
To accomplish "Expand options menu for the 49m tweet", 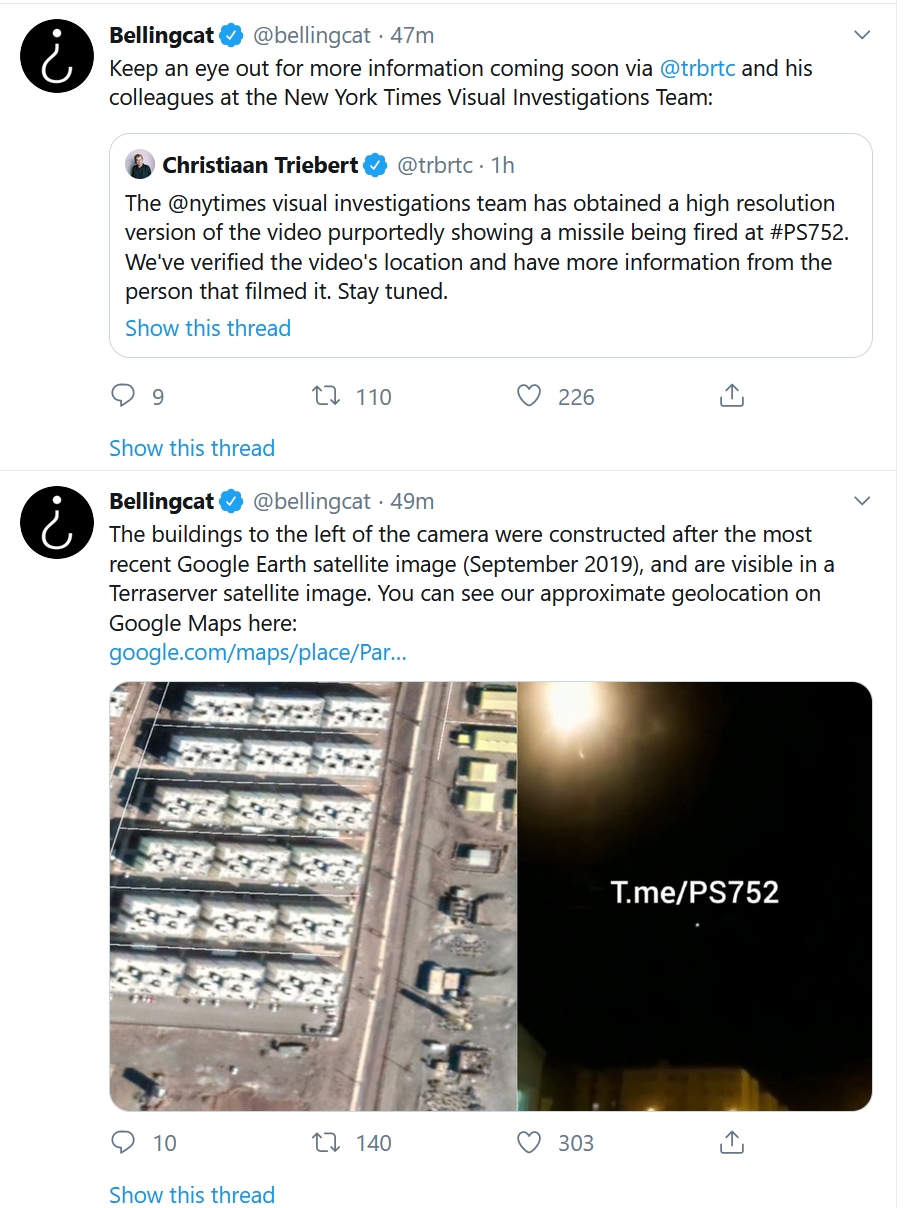I will [x=862, y=500].
